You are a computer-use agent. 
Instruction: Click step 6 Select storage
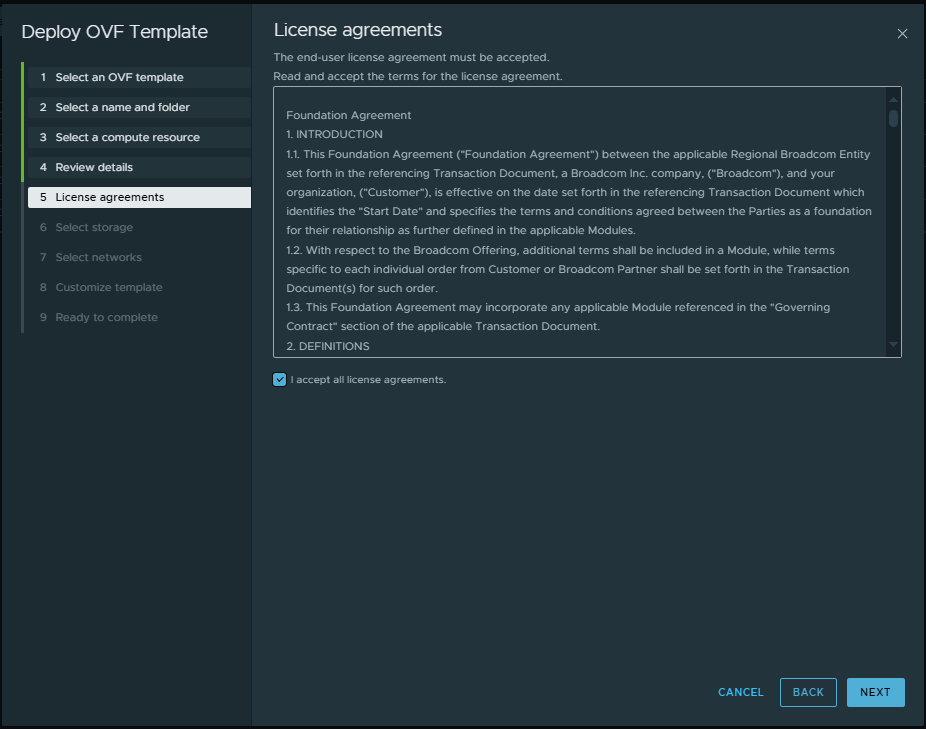[94, 227]
